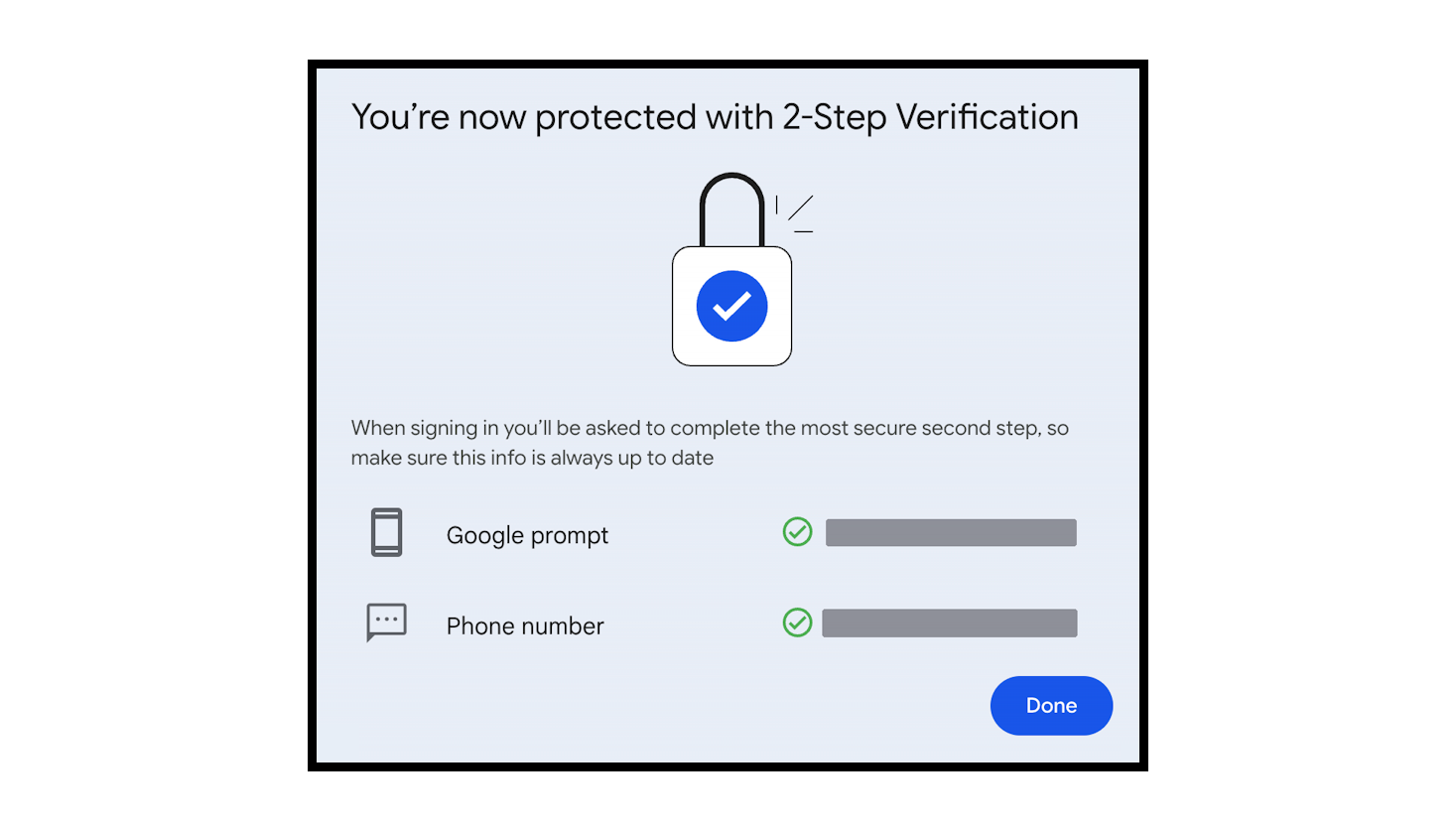Click the green checkmark next to Phone number

pyautogui.click(x=797, y=623)
